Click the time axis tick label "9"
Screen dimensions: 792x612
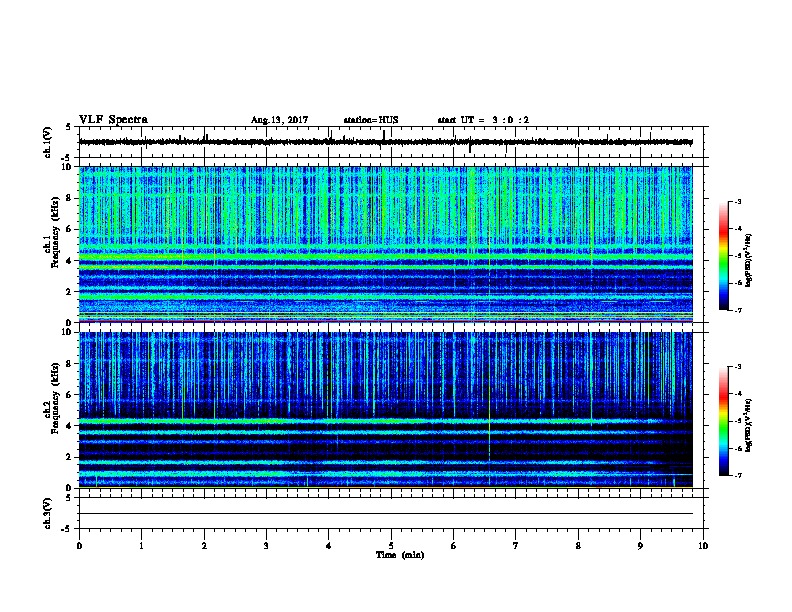pos(640,546)
